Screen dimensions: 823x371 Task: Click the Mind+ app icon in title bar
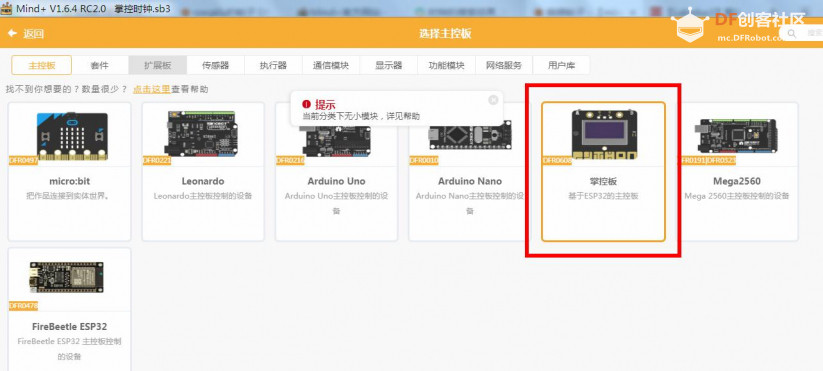click(6, 9)
